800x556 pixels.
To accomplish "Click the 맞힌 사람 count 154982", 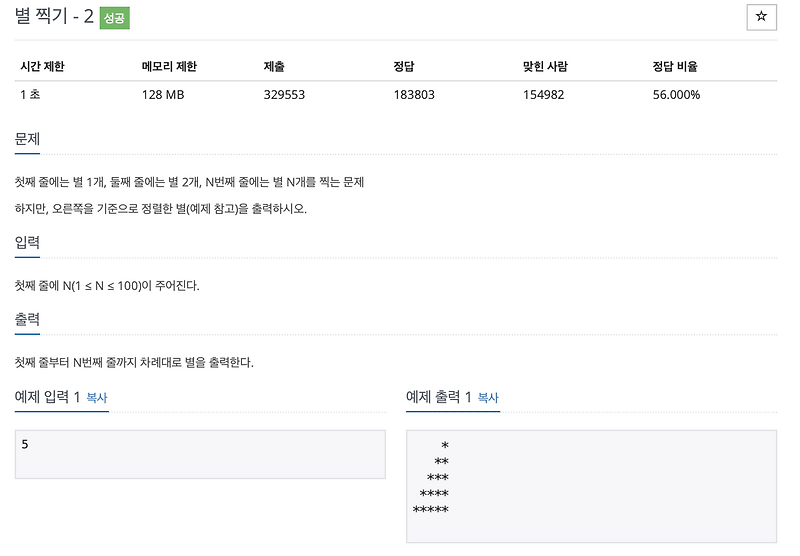I will click(543, 95).
